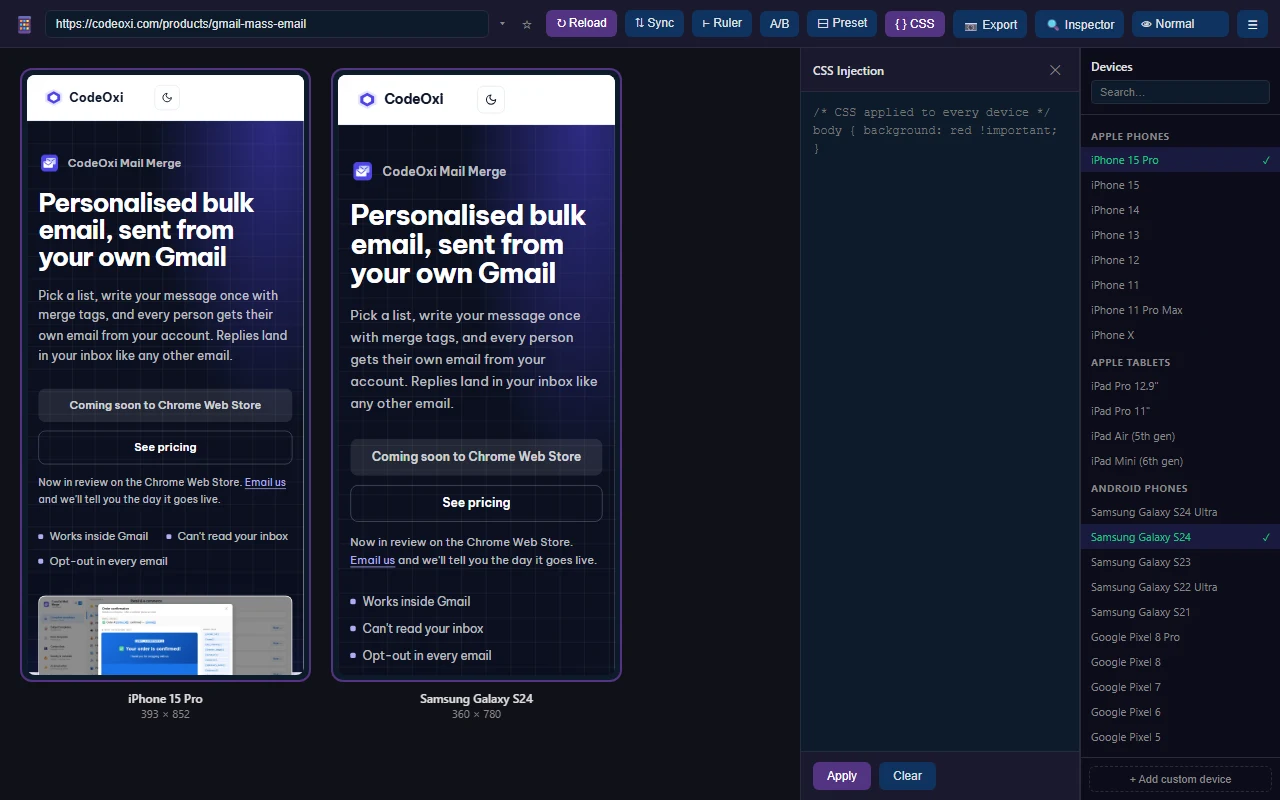Toggle the CSS injection panel button
The height and width of the screenshot is (800, 1280).
coord(915,23)
